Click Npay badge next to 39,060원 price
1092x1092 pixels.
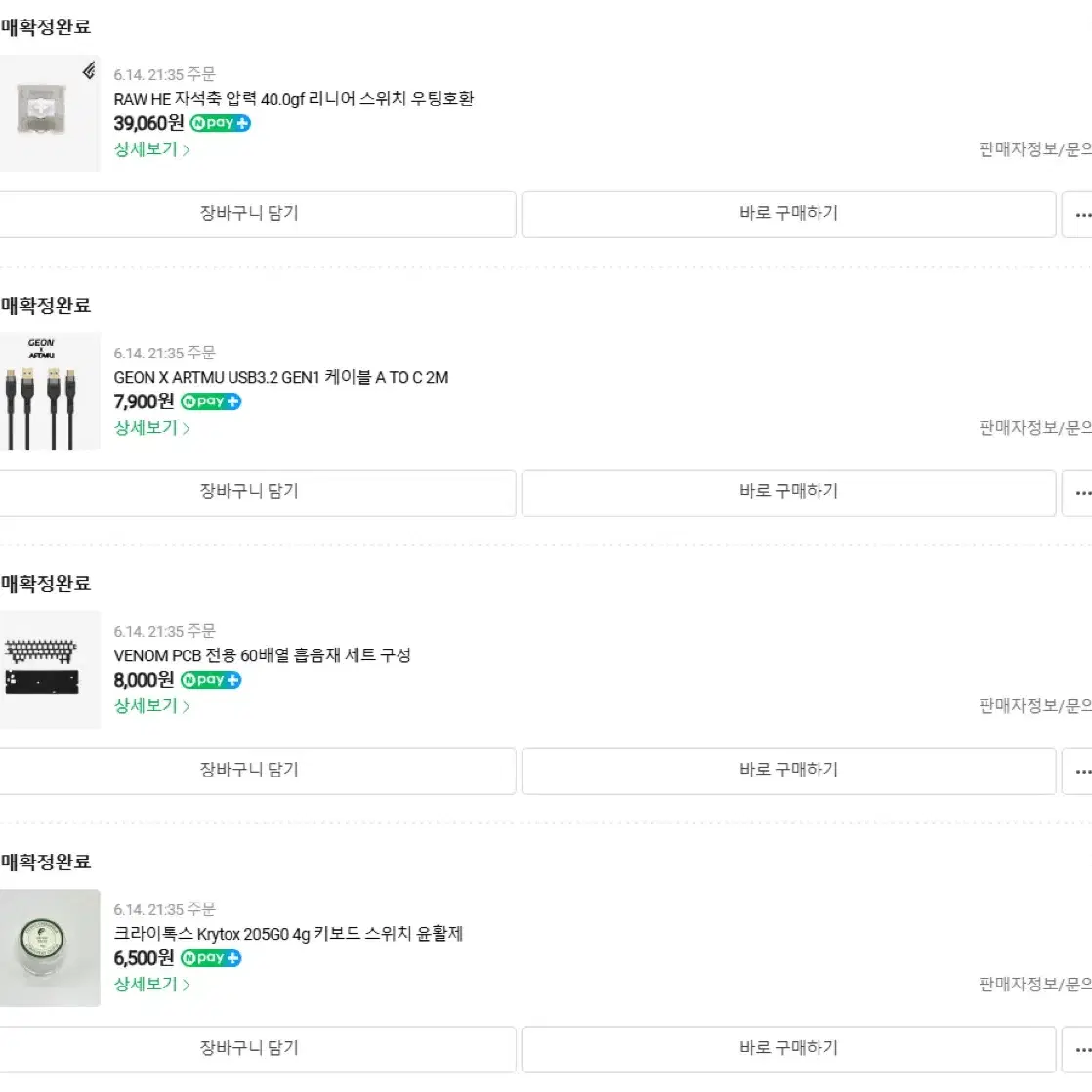point(220,123)
